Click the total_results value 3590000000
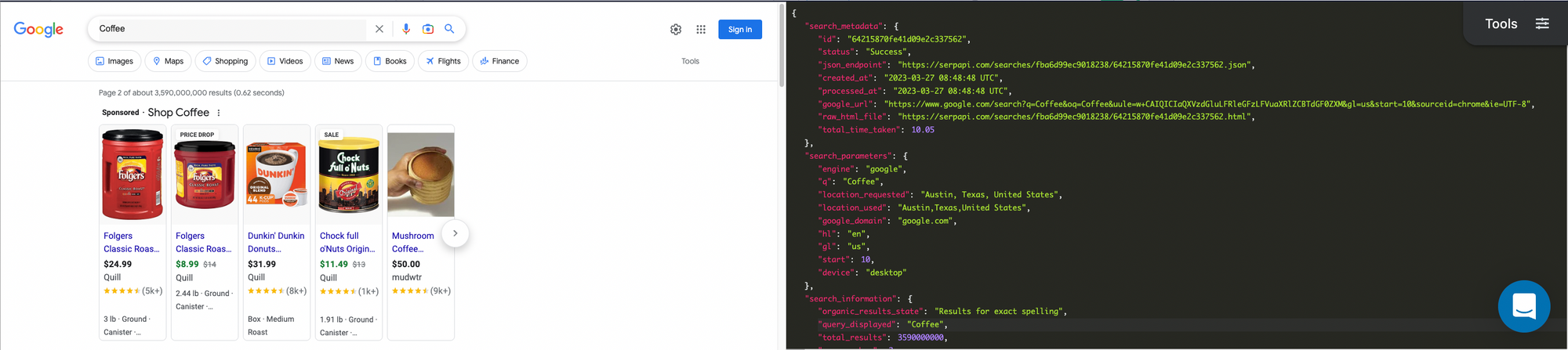The width and height of the screenshot is (1568, 350). tap(920, 337)
